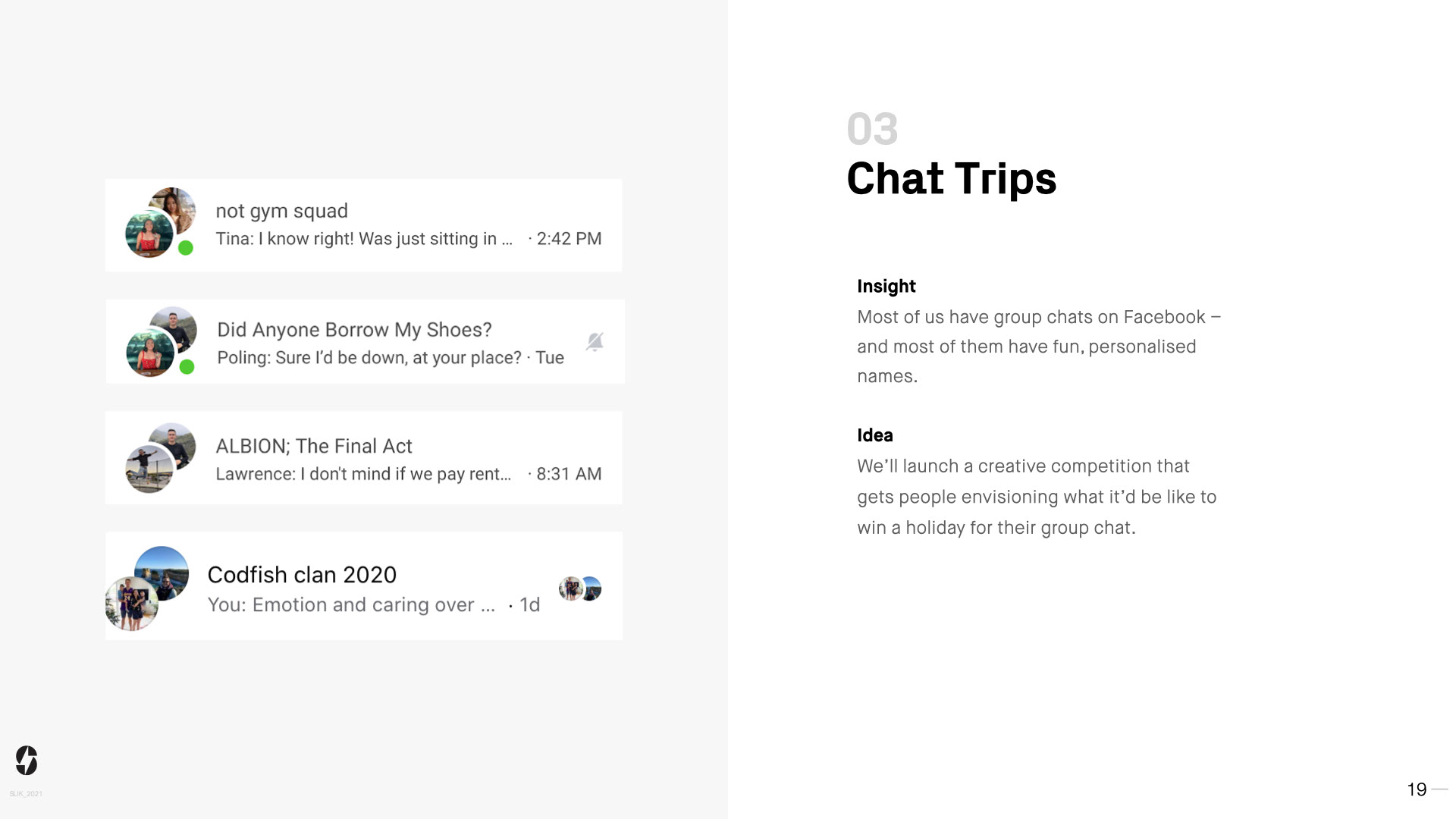Click the green online dot on 'not gym squad'
This screenshot has height=819, width=1456.
(186, 248)
